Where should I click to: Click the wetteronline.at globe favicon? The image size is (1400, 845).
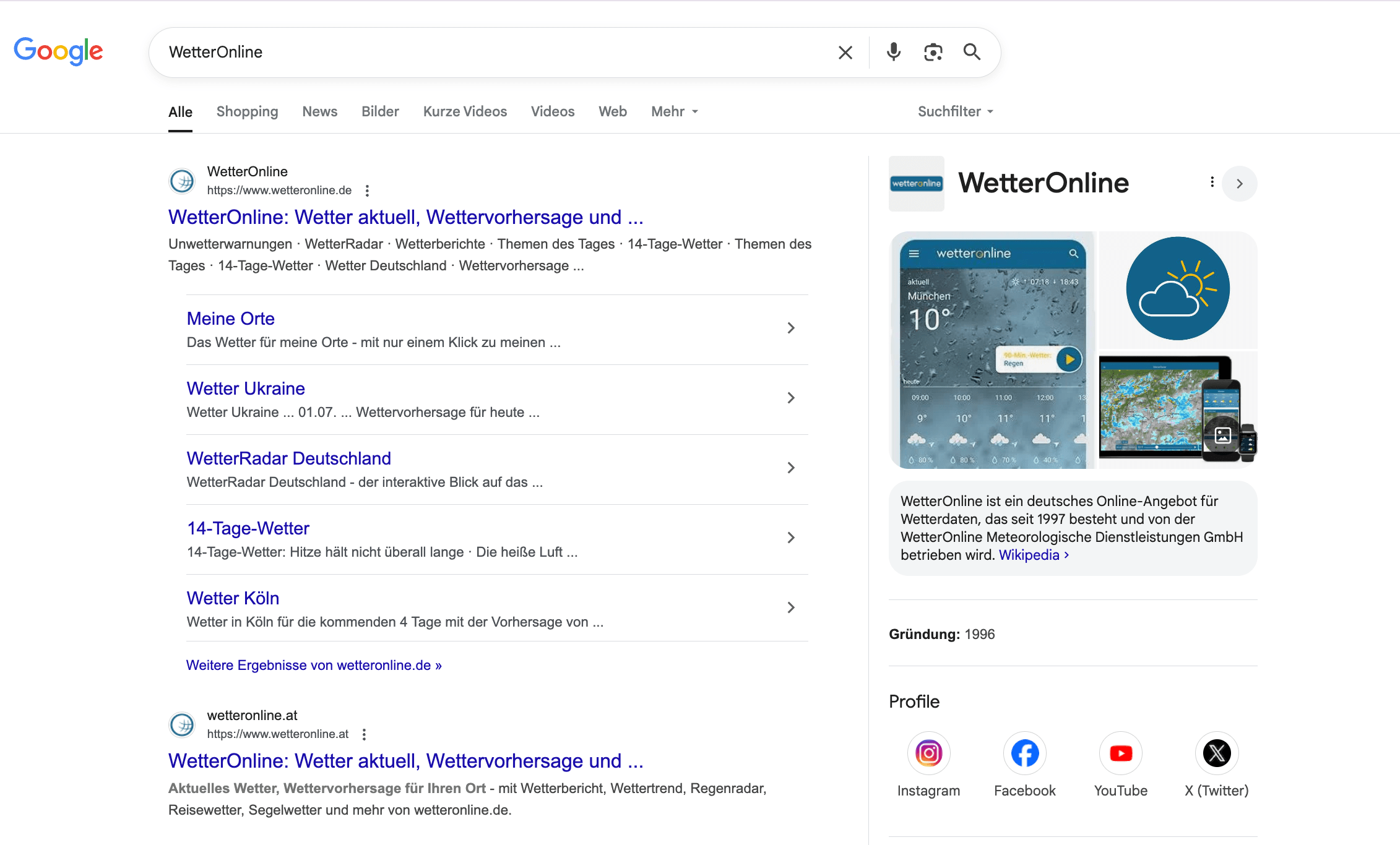pyautogui.click(x=182, y=725)
